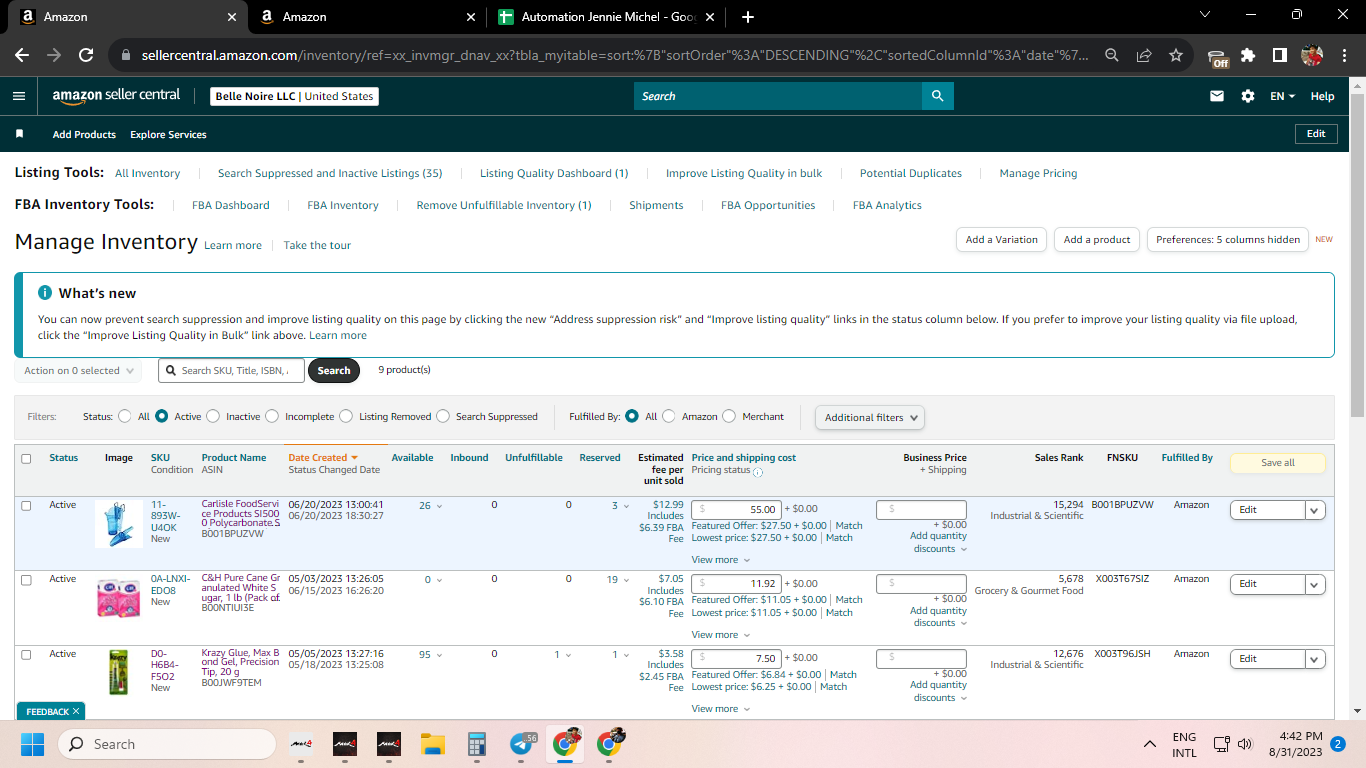Screen dimensions: 1366x768
Task: Click the Add a Variation button
Action: coord(1002,240)
